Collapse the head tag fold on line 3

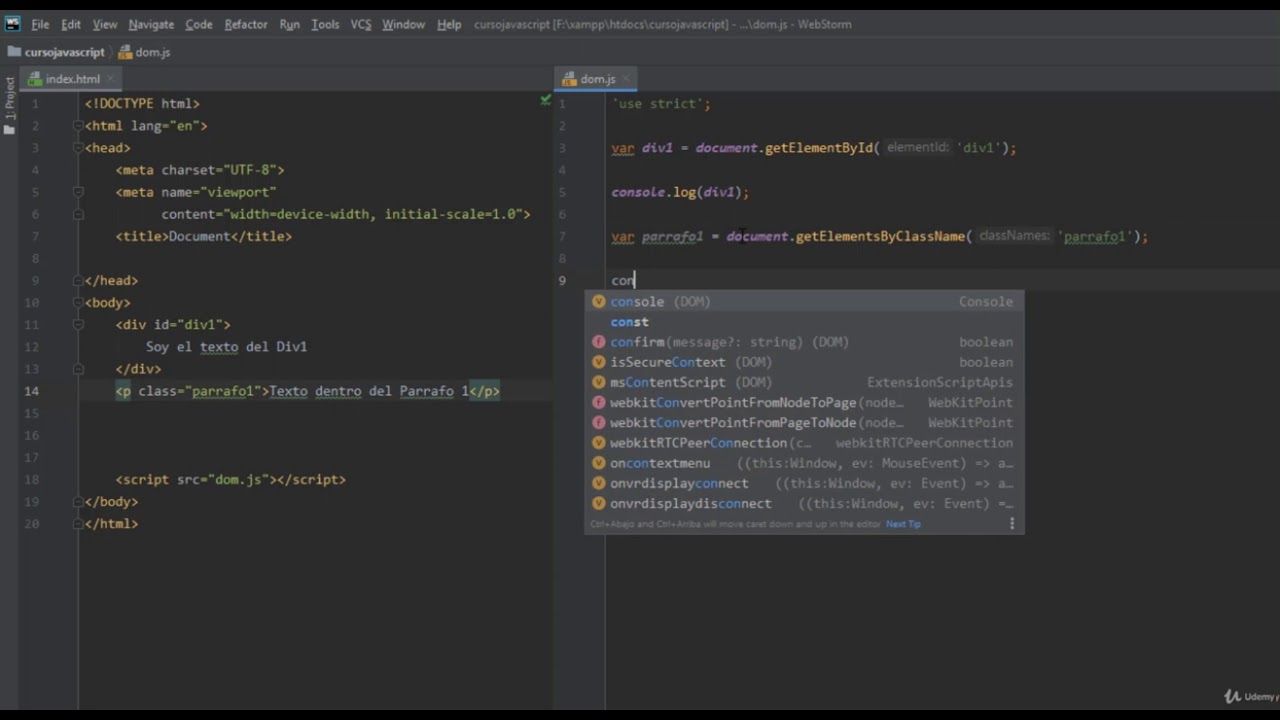(x=77, y=148)
